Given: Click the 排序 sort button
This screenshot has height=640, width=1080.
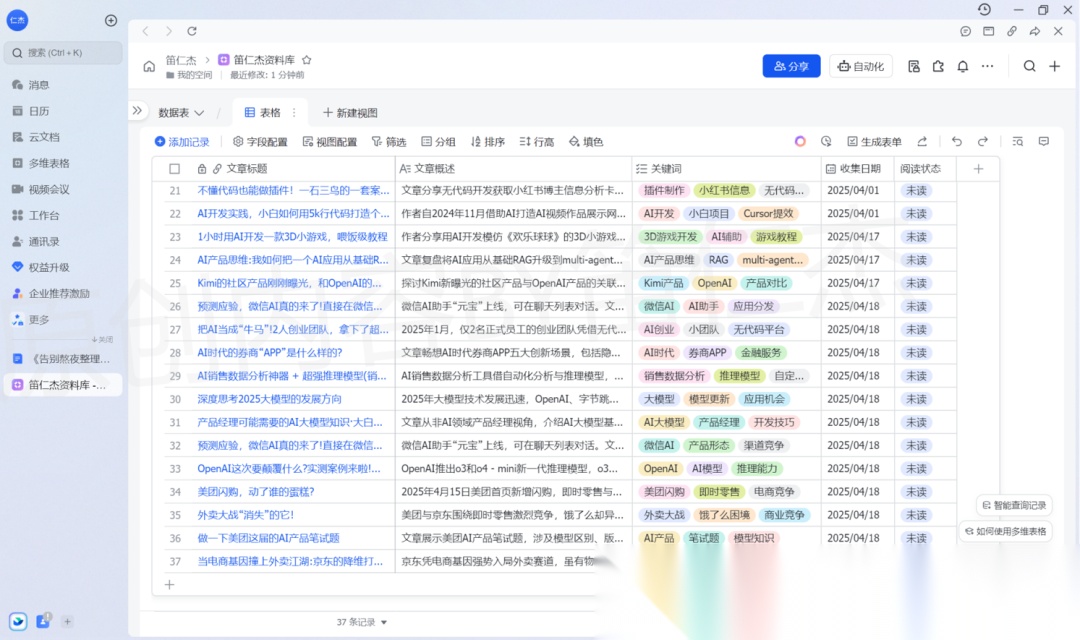Looking at the screenshot, I should coord(488,141).
